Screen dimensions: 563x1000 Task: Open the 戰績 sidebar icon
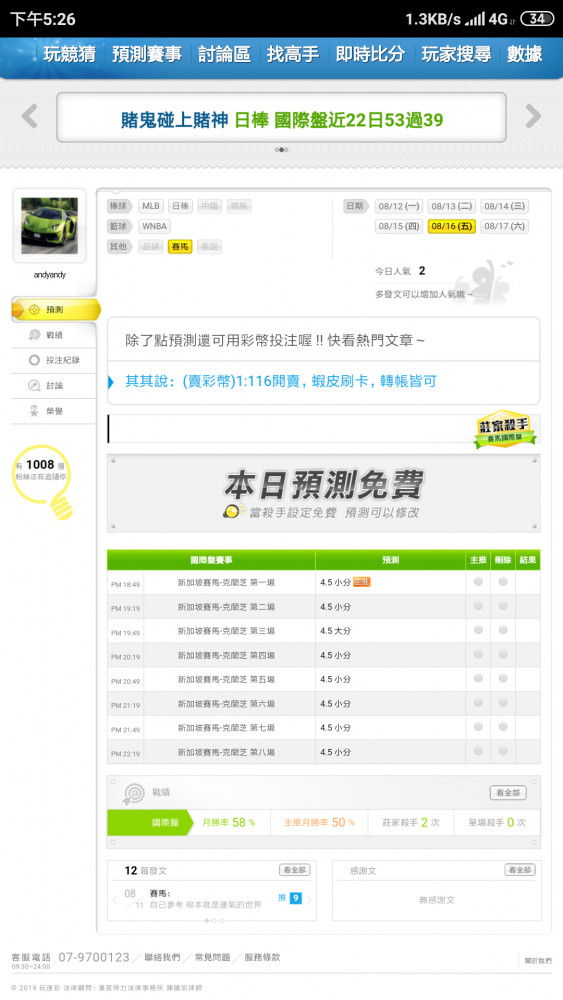click(34, 335)
